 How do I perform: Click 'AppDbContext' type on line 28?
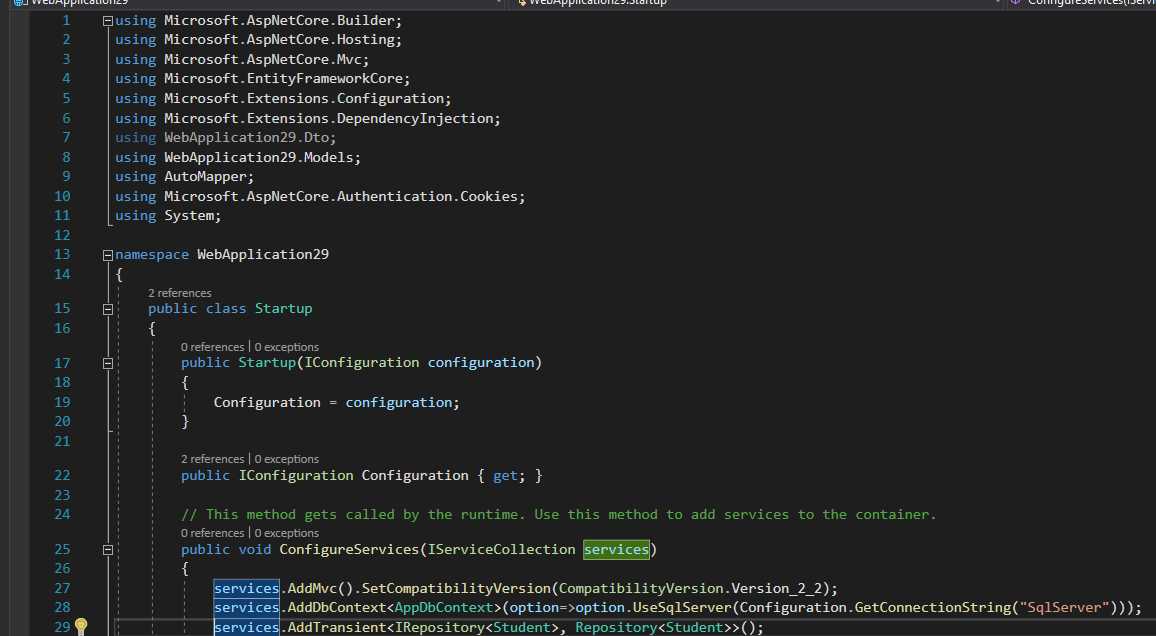[x=444, y=607]
